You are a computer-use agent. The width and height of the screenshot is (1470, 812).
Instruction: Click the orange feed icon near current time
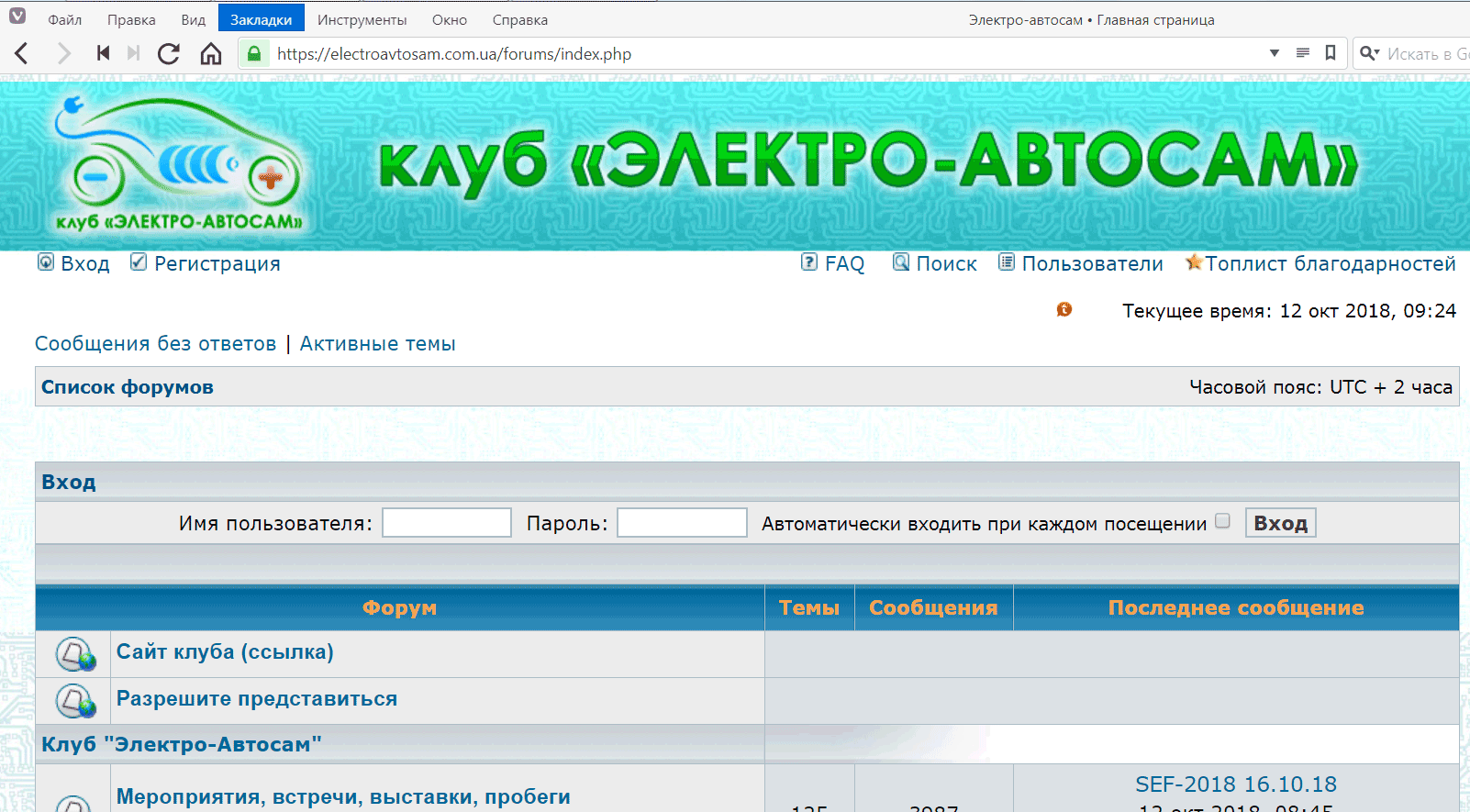click(x=1064, y=310)
